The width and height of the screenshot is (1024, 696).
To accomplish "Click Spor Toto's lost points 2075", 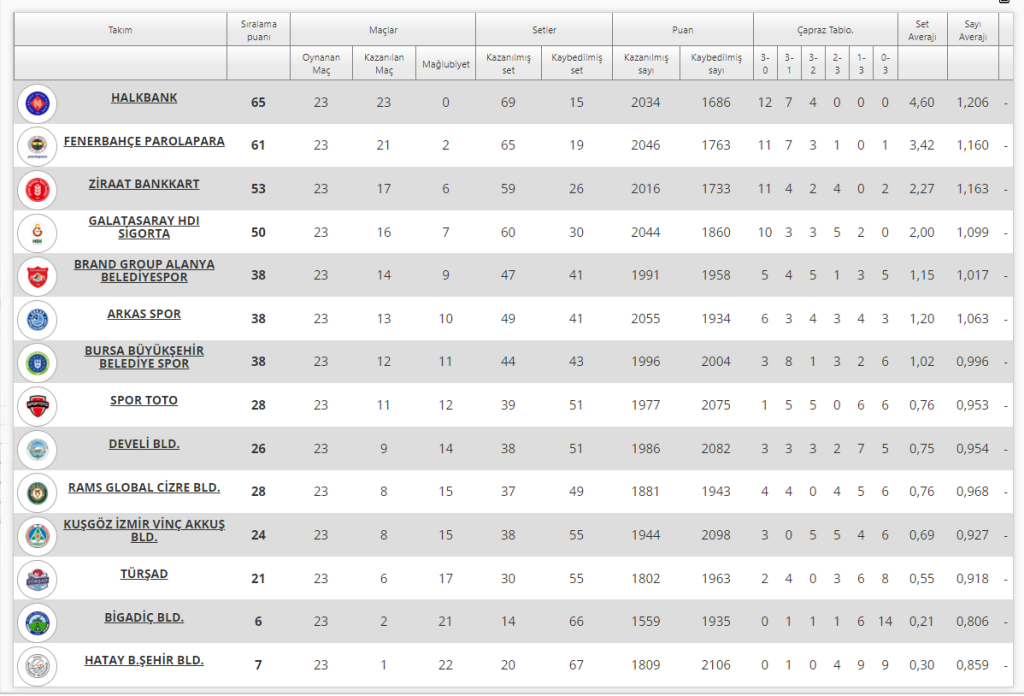I will 716,405.
